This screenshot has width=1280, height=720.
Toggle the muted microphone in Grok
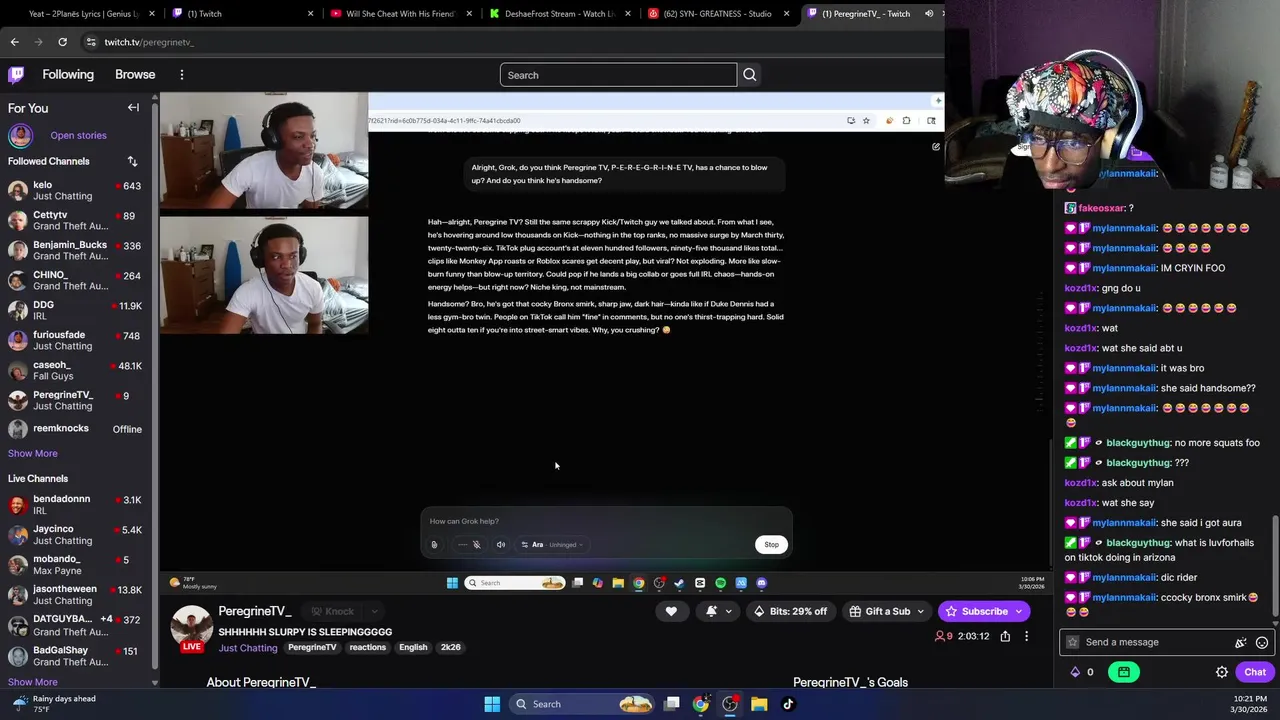(x=476, y=545)
